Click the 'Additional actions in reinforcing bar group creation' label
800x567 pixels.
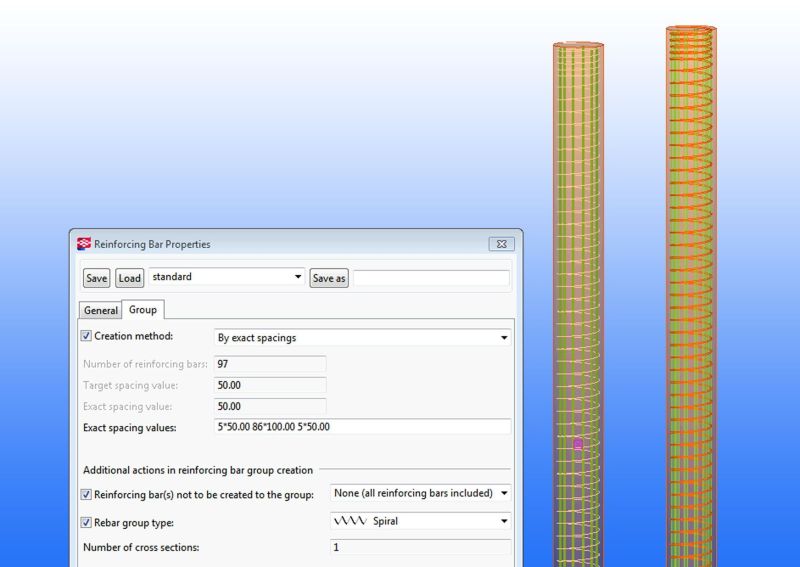click(198, 470)
